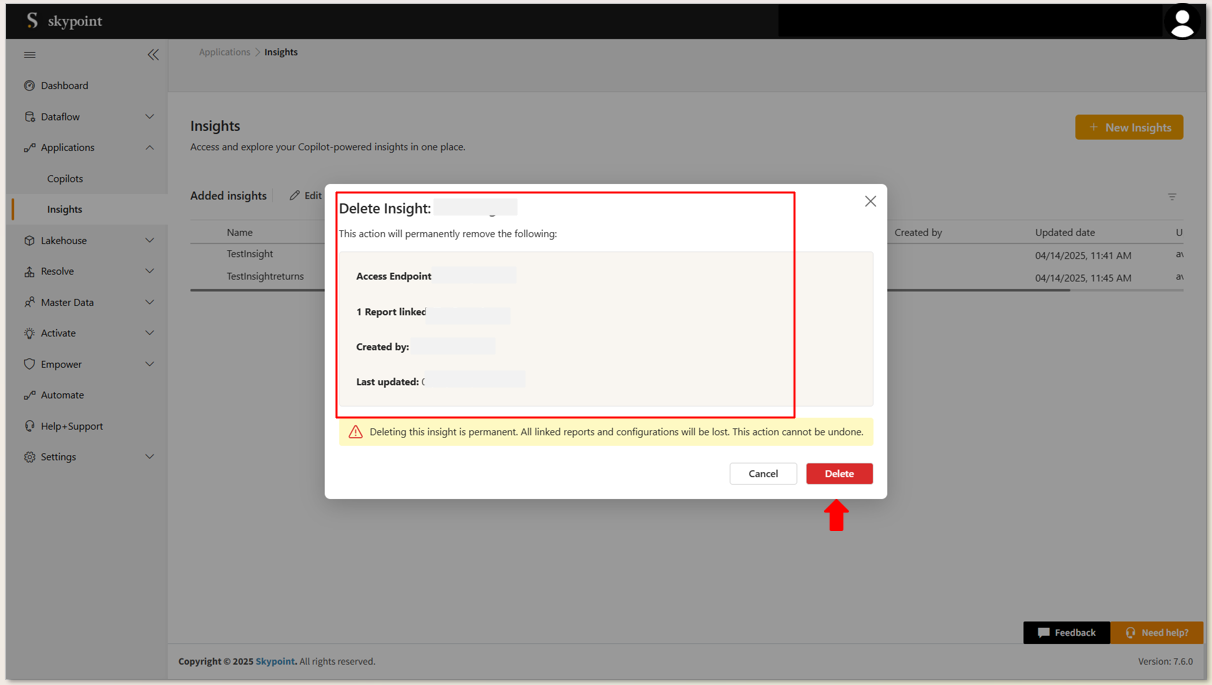Open the user profile avatar icon
The image size is (1212, 685).
coord(1181,21)
